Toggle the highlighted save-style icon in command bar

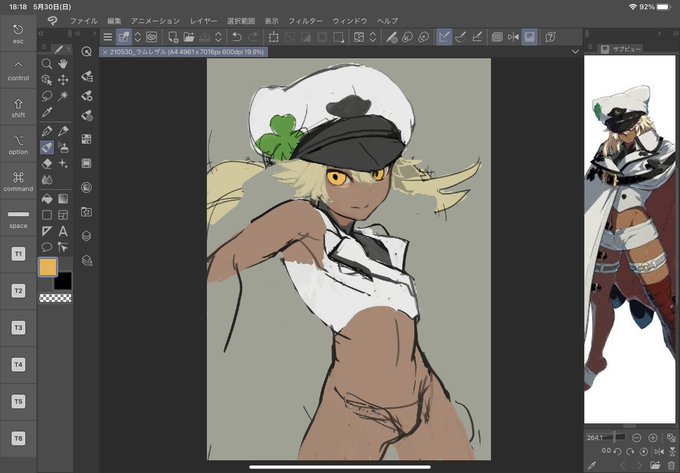tap(530, 37)
